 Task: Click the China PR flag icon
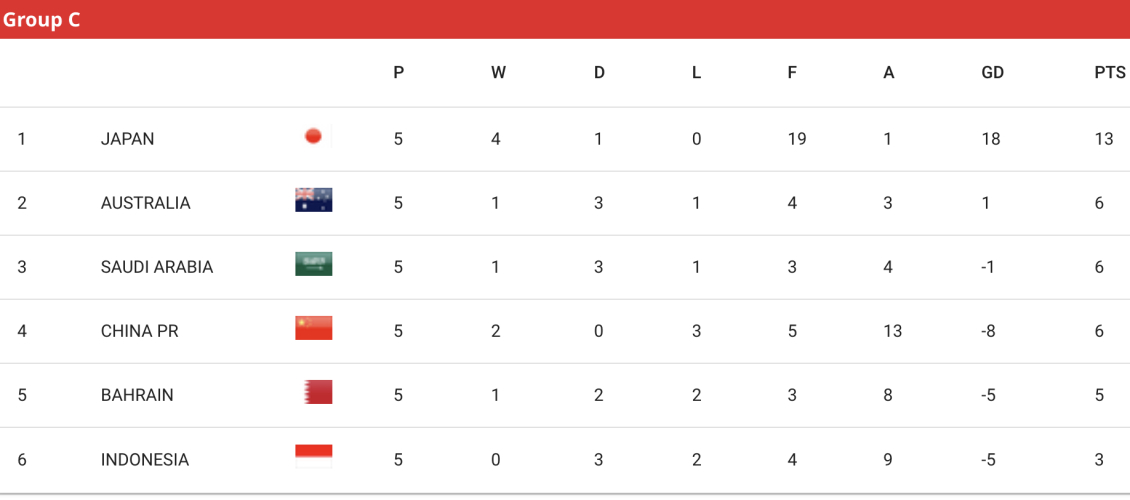point(313,328)
